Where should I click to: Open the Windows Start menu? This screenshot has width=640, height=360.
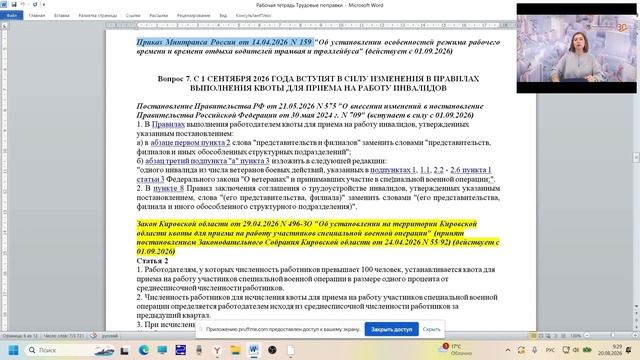coord(13,350)
